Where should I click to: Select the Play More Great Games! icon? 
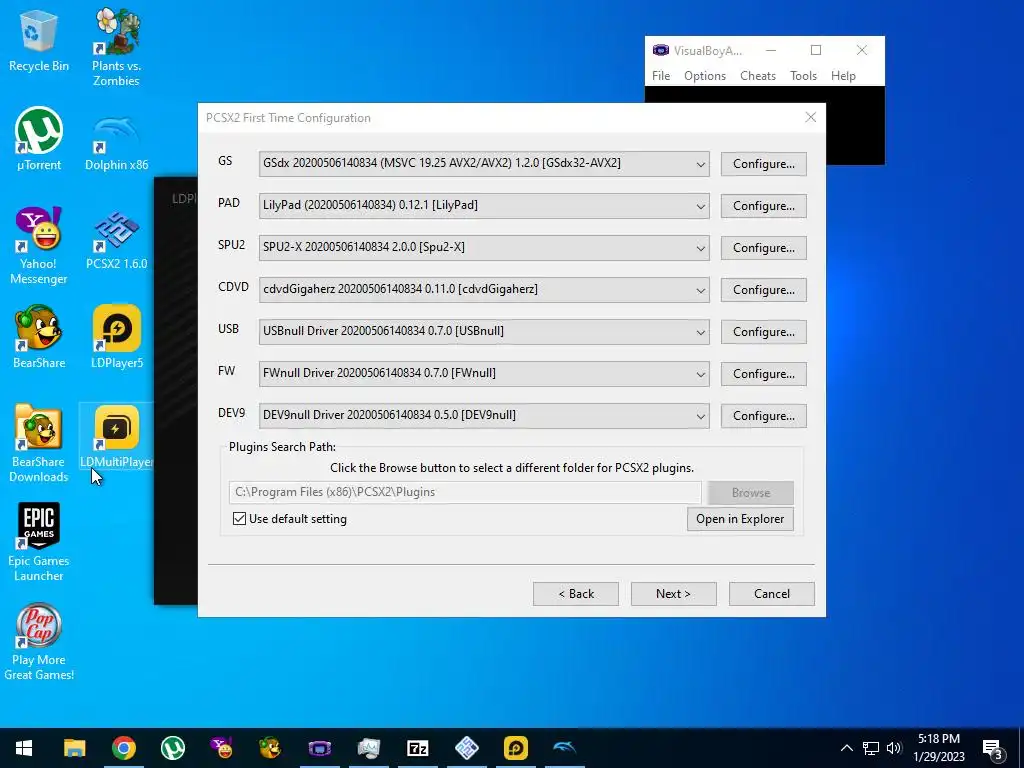coord(39,641)
